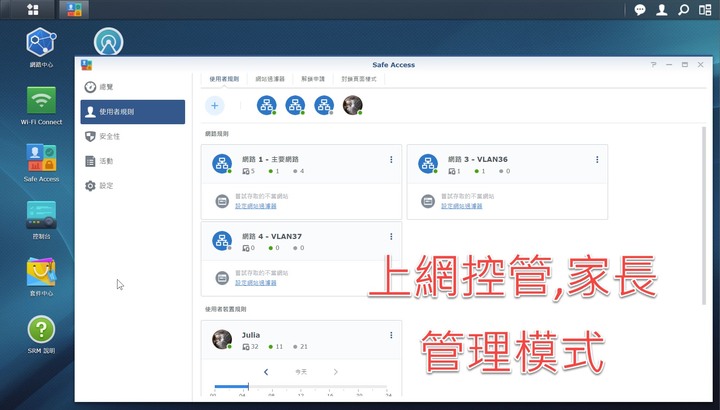Open the notifications chat bubble icon
Screen dimensions: 720x410
(640, 10)
